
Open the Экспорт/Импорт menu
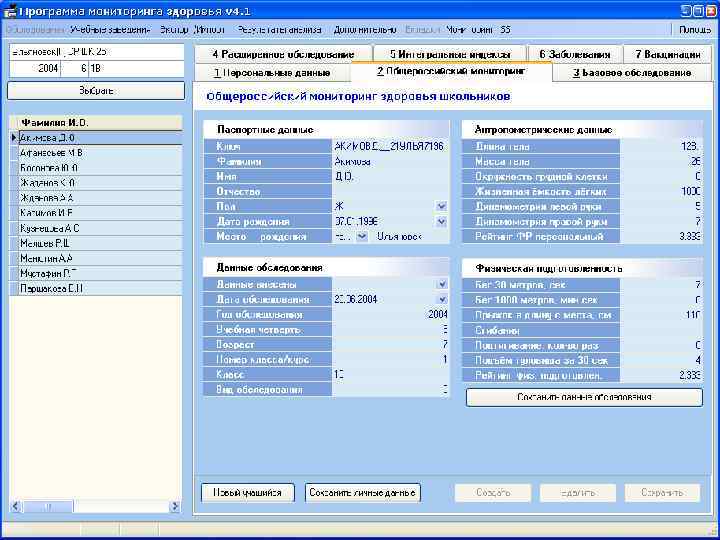coord(192,30)
